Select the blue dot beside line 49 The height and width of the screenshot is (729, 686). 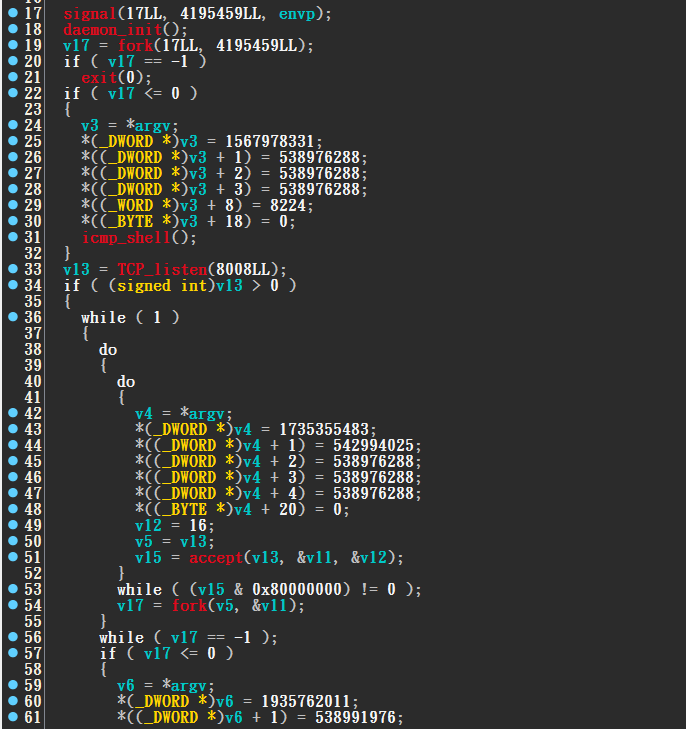coord(13,524)
